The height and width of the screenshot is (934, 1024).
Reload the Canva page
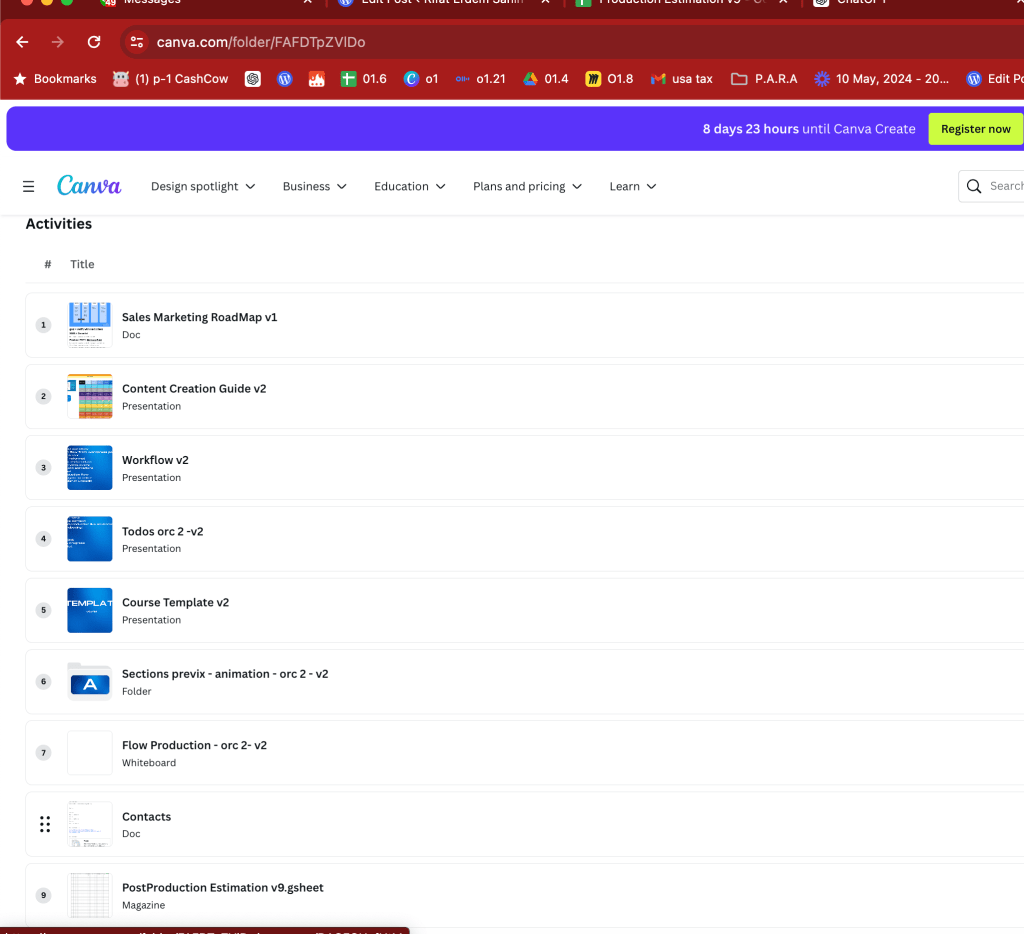coord(94,42)
